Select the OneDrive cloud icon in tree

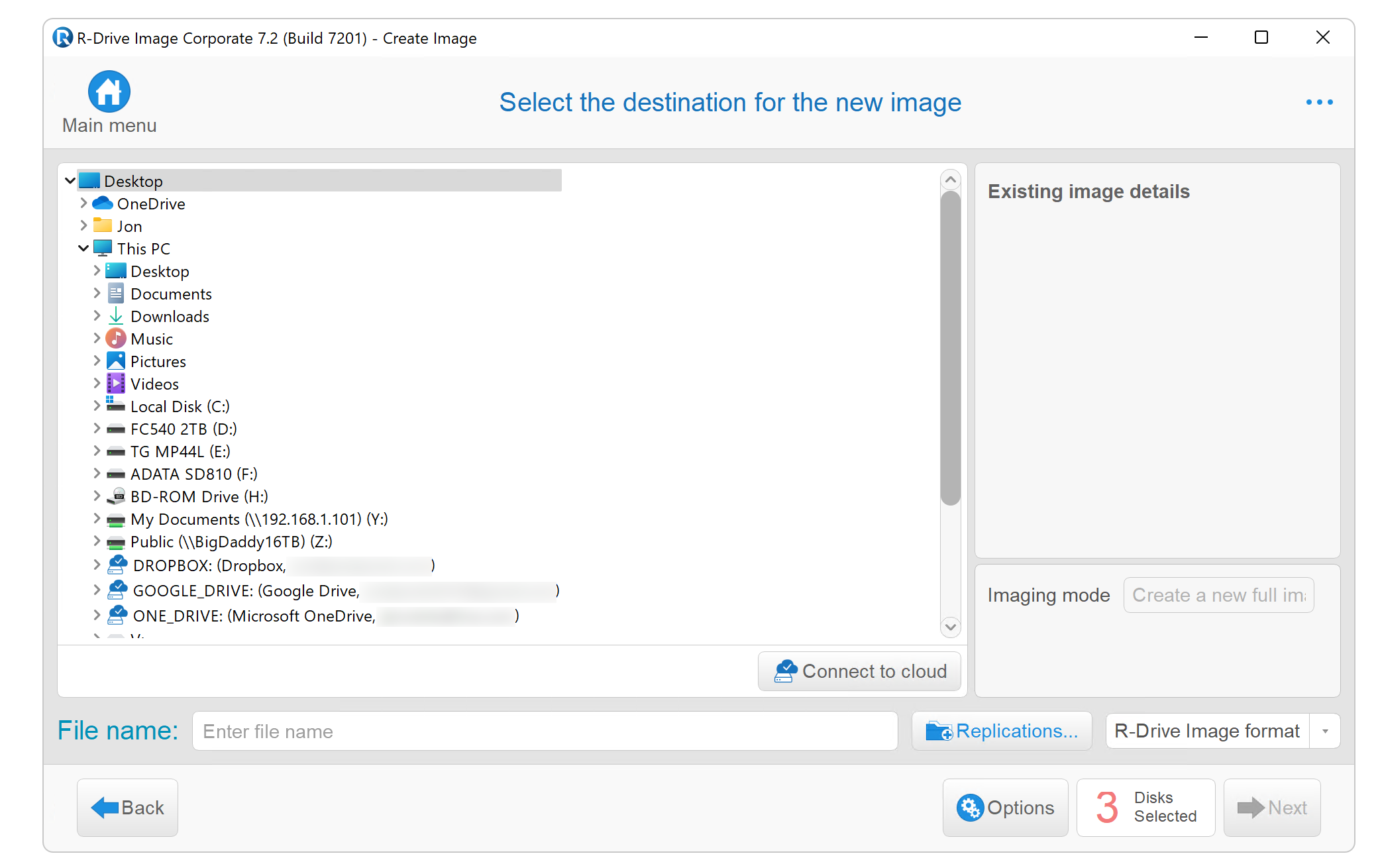[103, 203]
